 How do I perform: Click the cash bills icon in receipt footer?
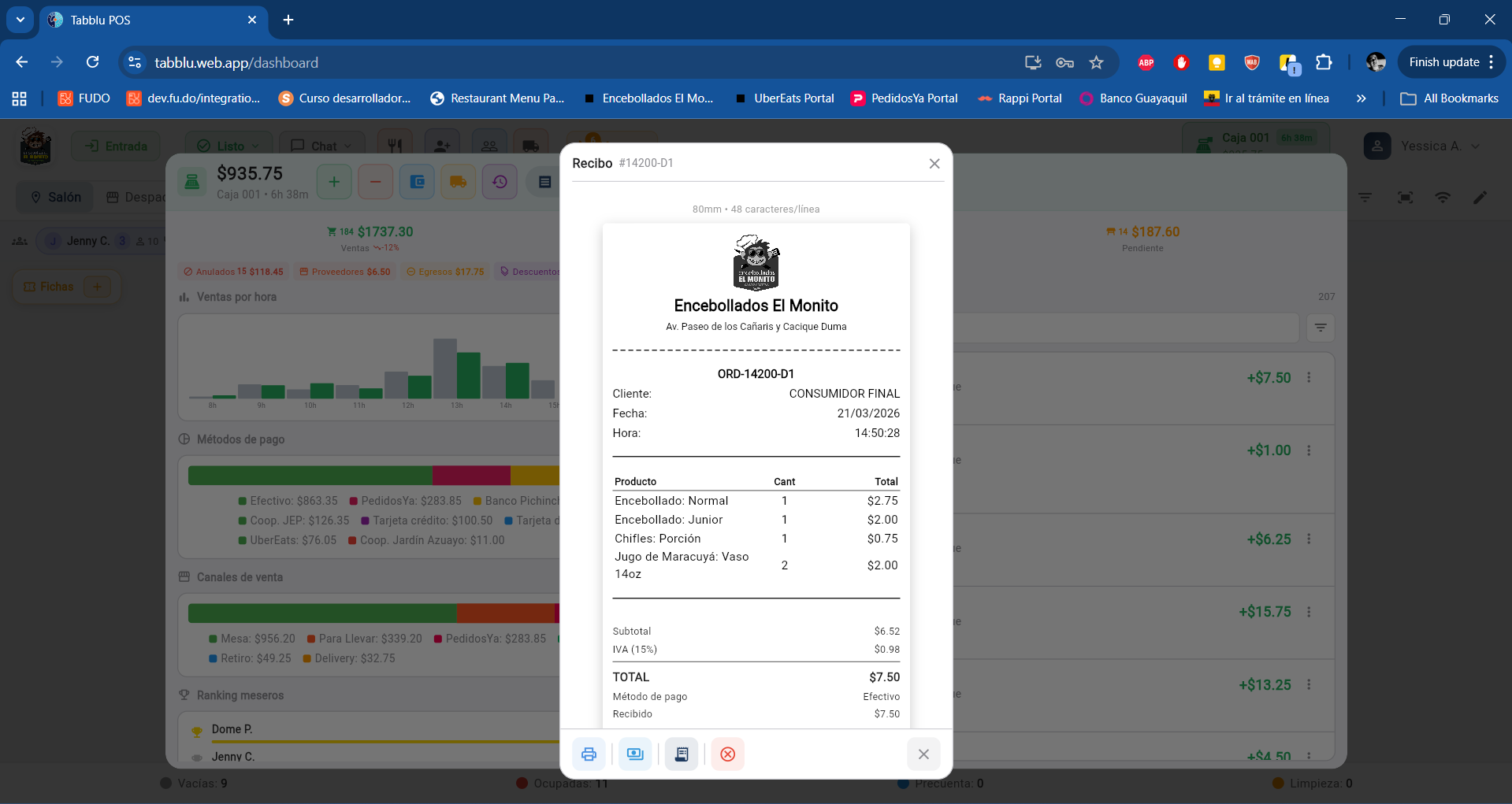(x=635, y=754)
